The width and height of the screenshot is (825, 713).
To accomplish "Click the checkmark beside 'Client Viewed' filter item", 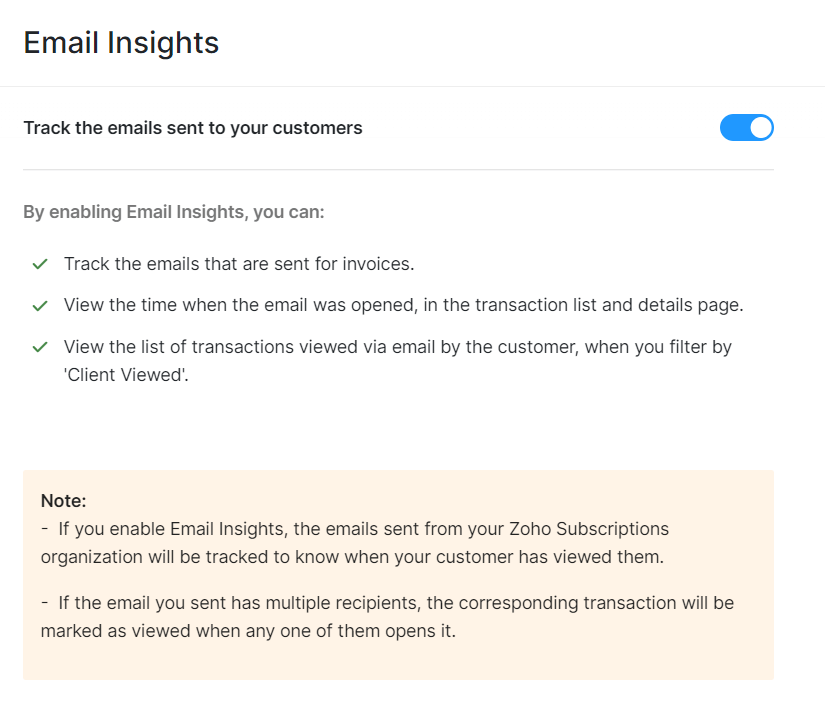I will [39, 347].
